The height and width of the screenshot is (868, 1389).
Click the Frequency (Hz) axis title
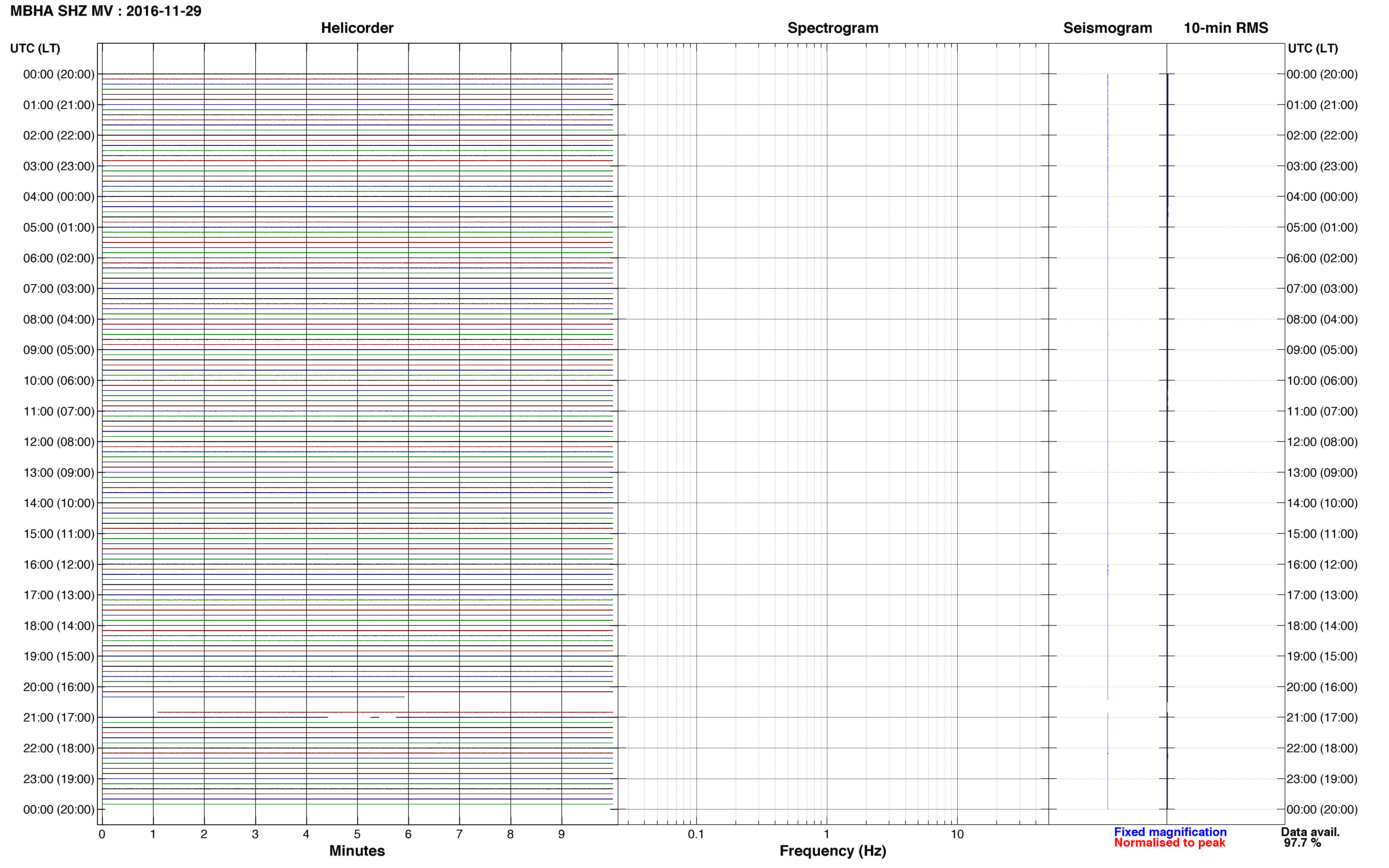(x=833, y=851)
